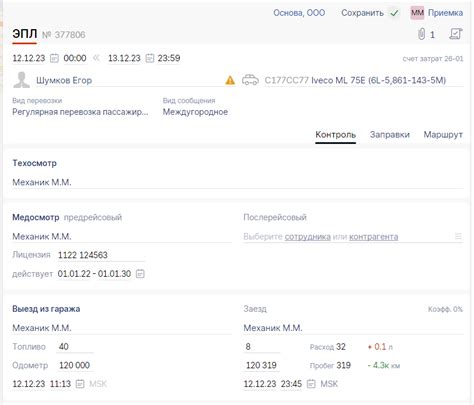The height and width of the screenshot is (405, 474).
Task: Click the контрагента link
Action: [x=374, y=237]
